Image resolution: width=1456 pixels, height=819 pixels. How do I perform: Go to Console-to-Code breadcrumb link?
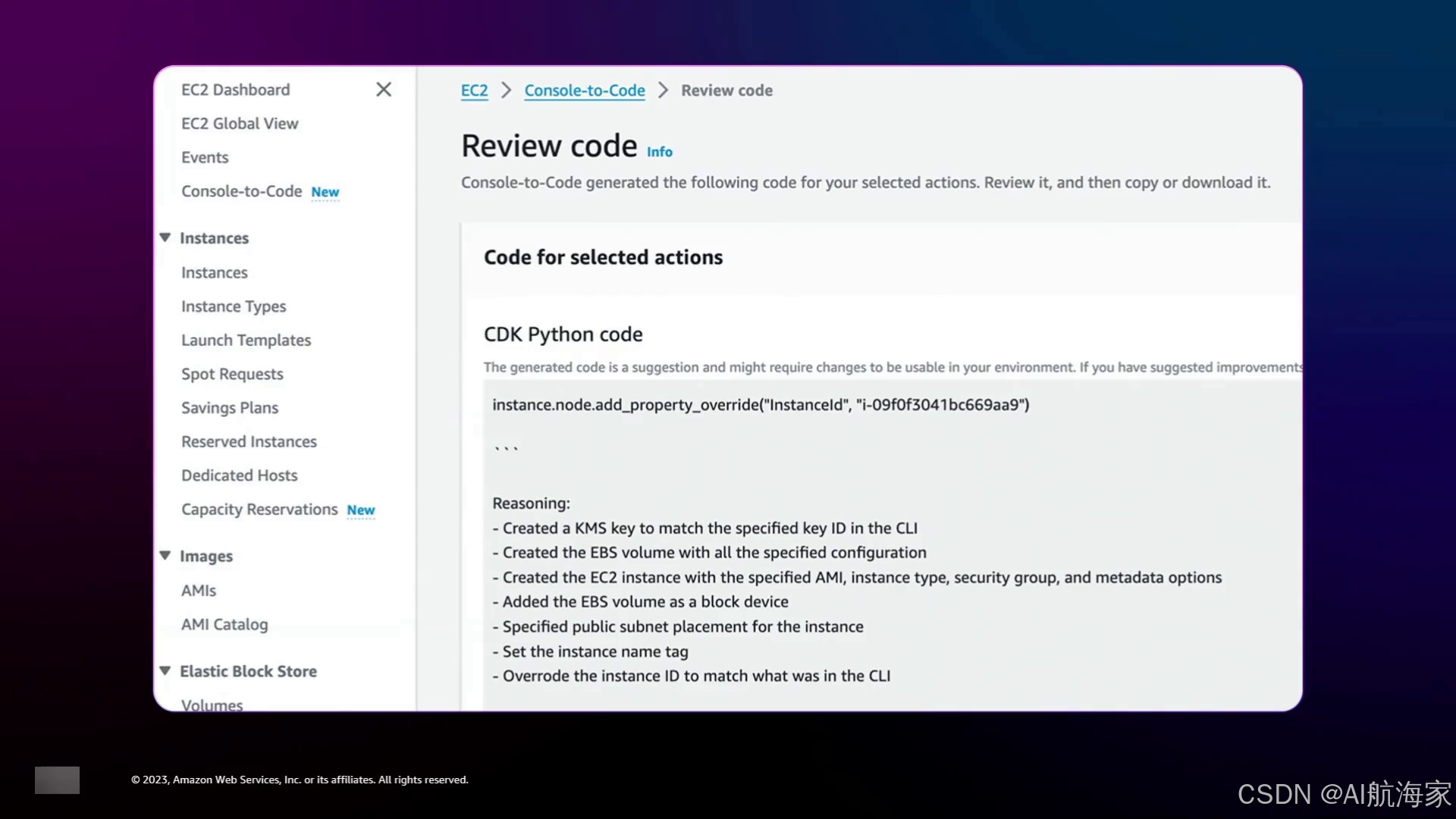click(x=584, y=91)
